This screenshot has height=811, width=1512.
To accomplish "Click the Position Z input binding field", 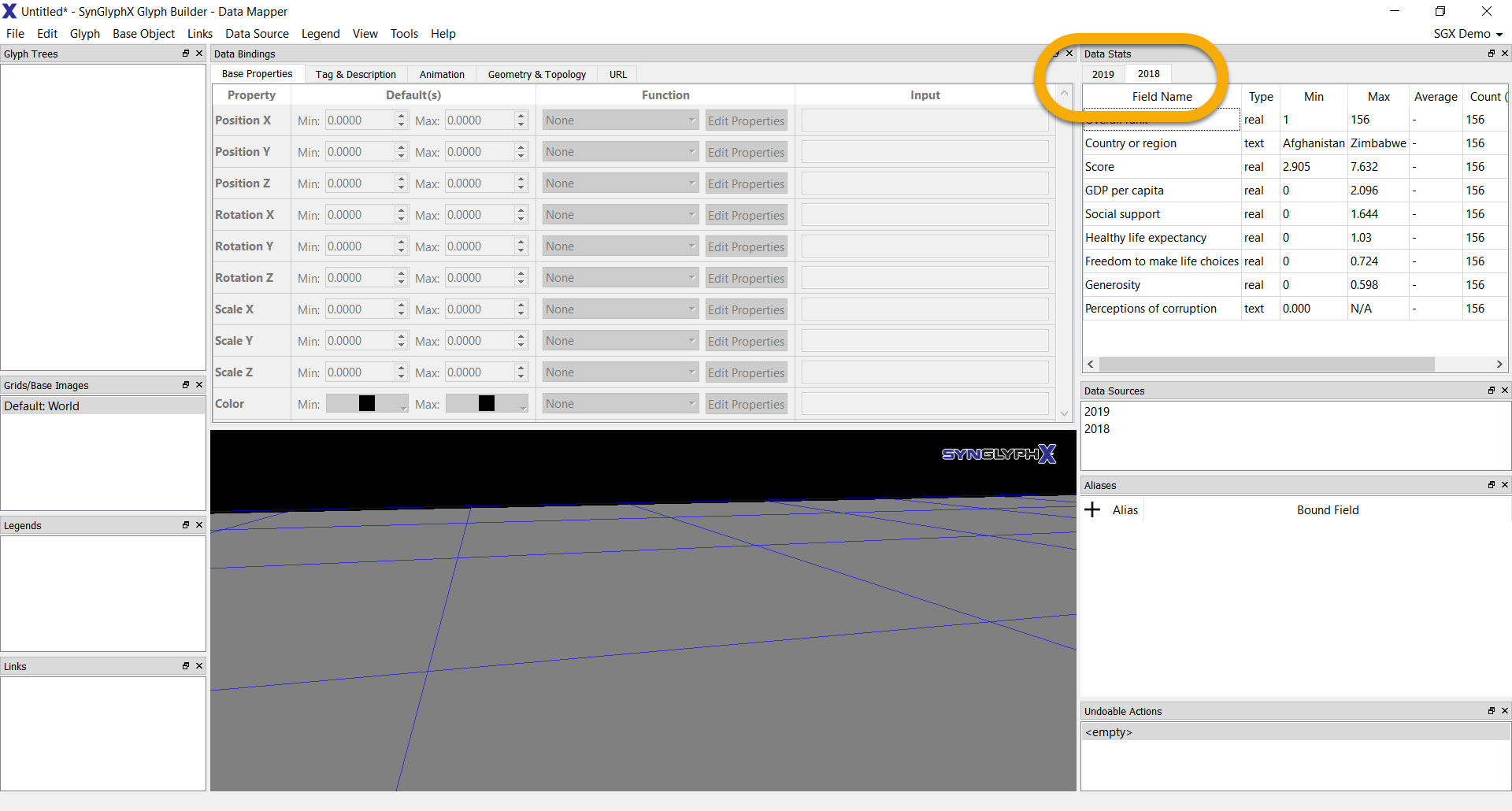I will (x=925, y=183).
